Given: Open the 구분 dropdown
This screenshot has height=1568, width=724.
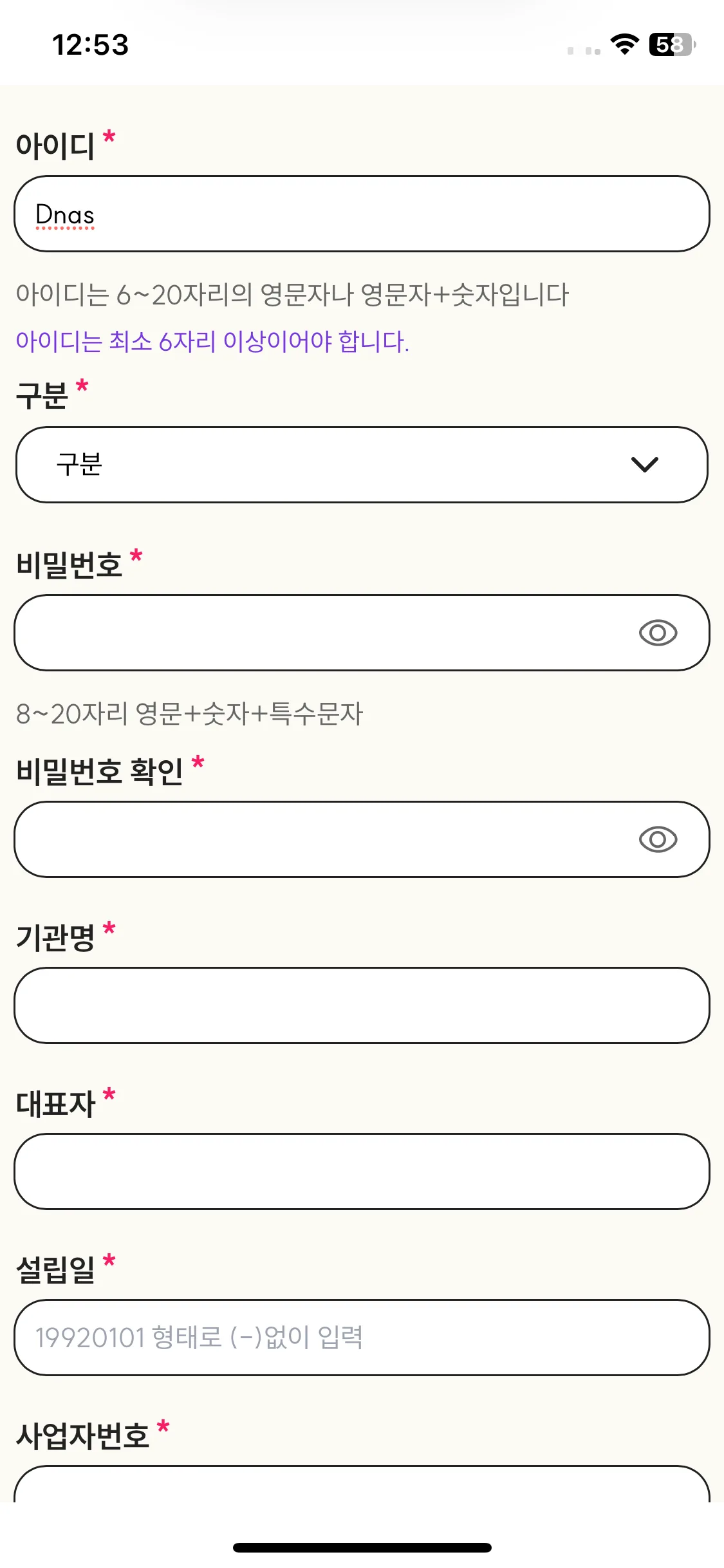Looking at the screenshot, I should (x=362, y=465).
